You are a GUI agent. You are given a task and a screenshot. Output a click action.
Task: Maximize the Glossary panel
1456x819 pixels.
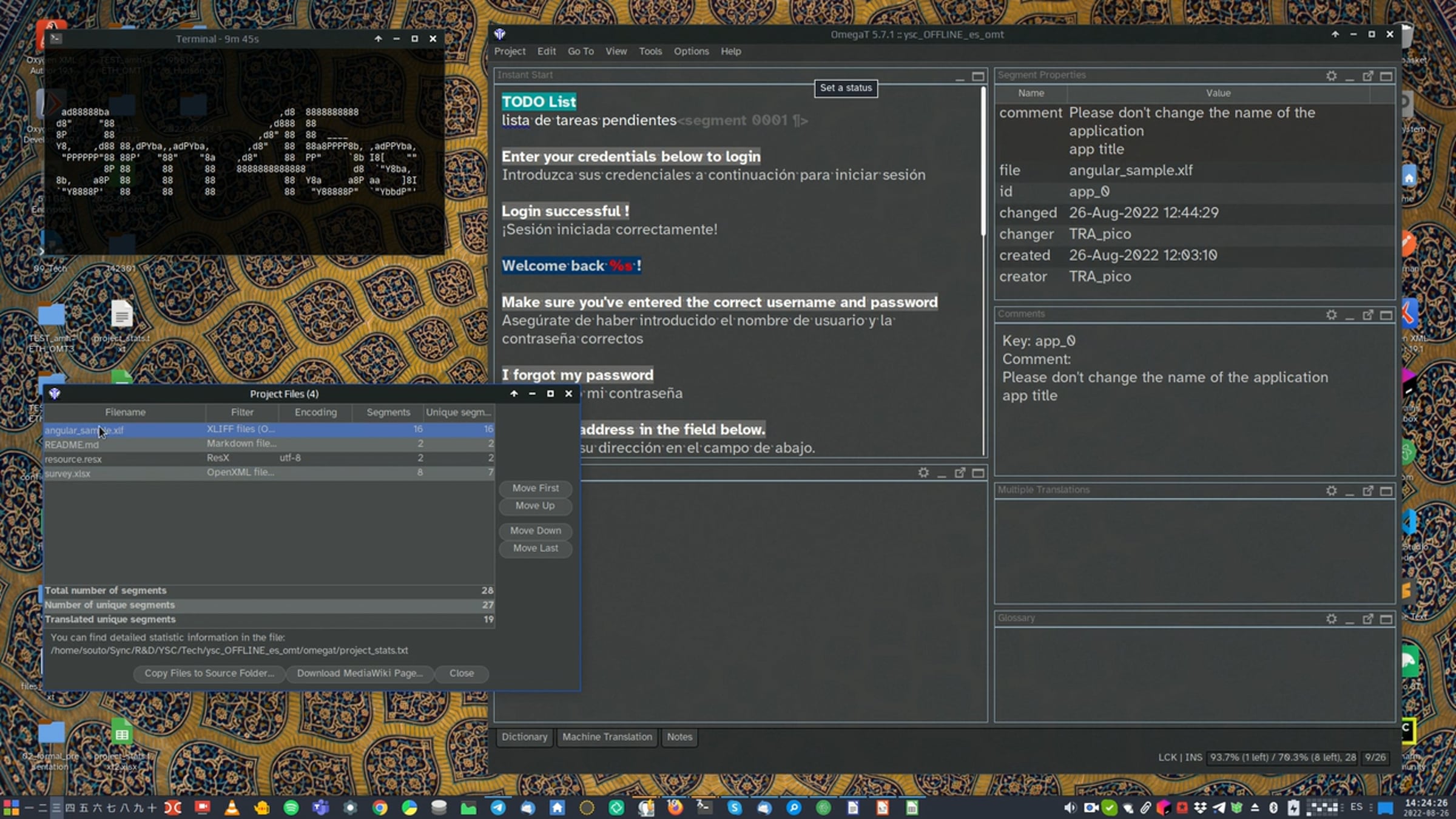1386,619
